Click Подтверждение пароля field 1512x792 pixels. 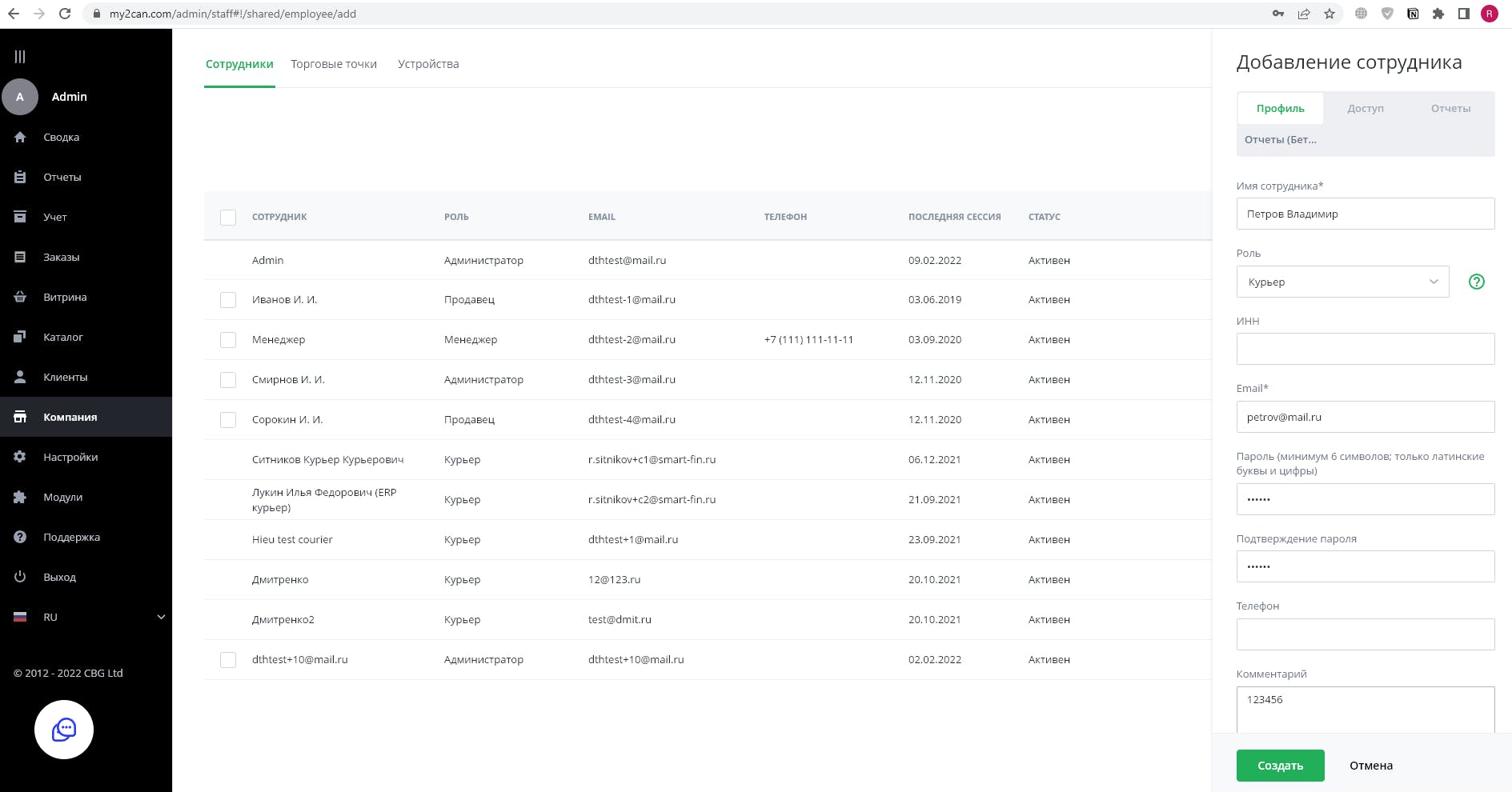[x=1366, y=566]
